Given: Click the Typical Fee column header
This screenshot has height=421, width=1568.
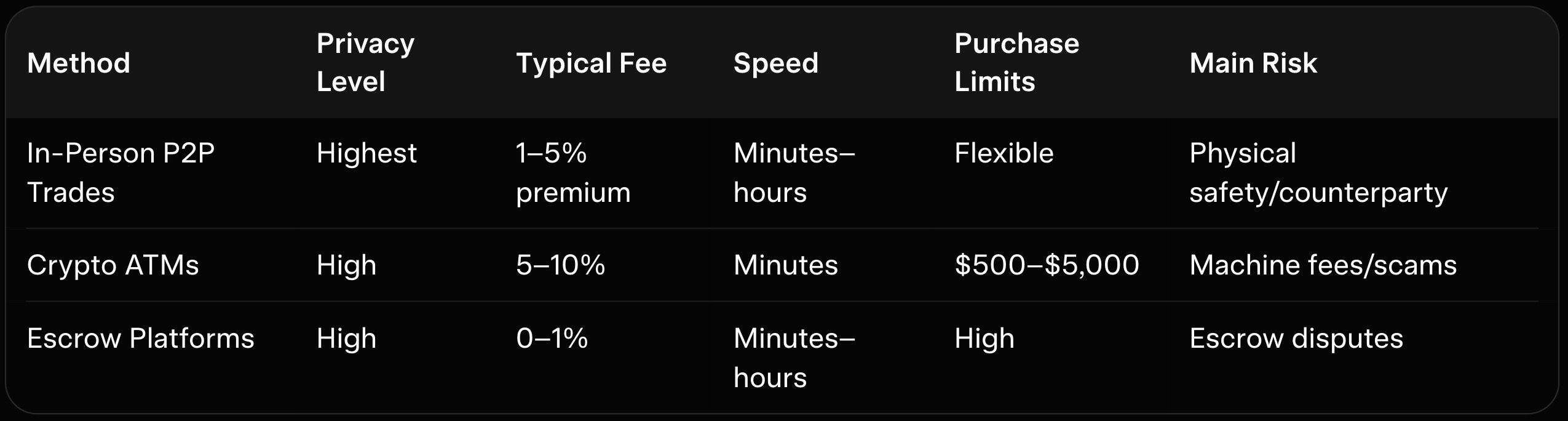Looking at the screenshot, I should click(x=591, y=63).
